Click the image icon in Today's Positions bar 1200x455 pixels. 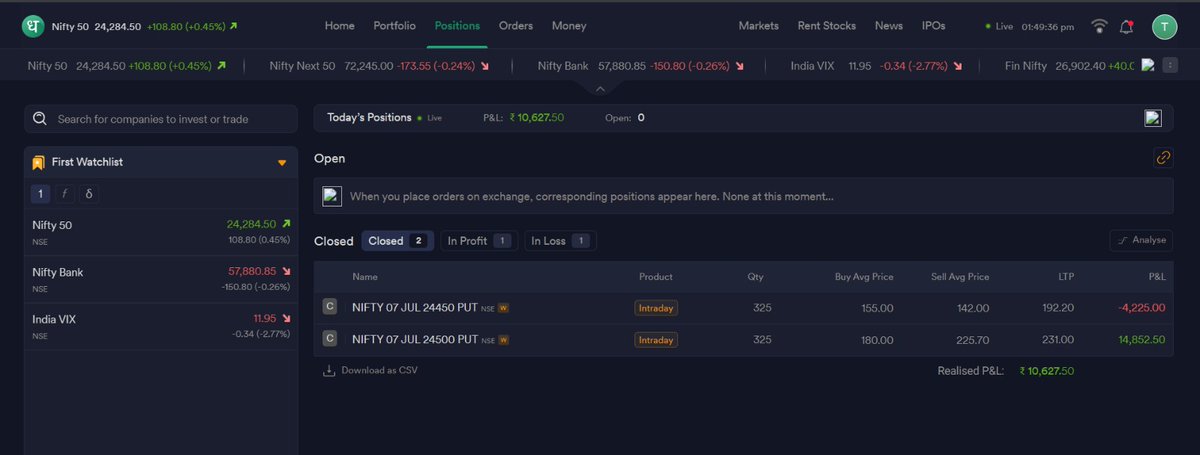point(1153,118)
